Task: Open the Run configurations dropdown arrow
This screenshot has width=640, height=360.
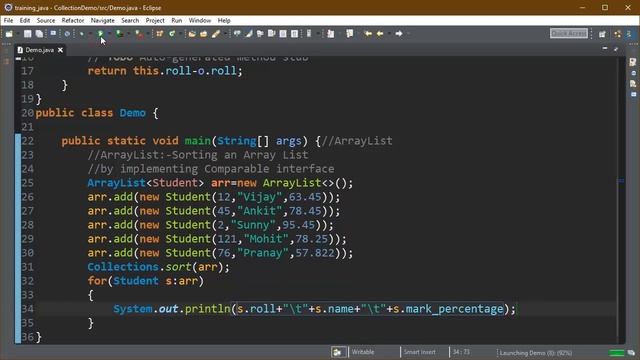Action: click(x=109, y=34)
